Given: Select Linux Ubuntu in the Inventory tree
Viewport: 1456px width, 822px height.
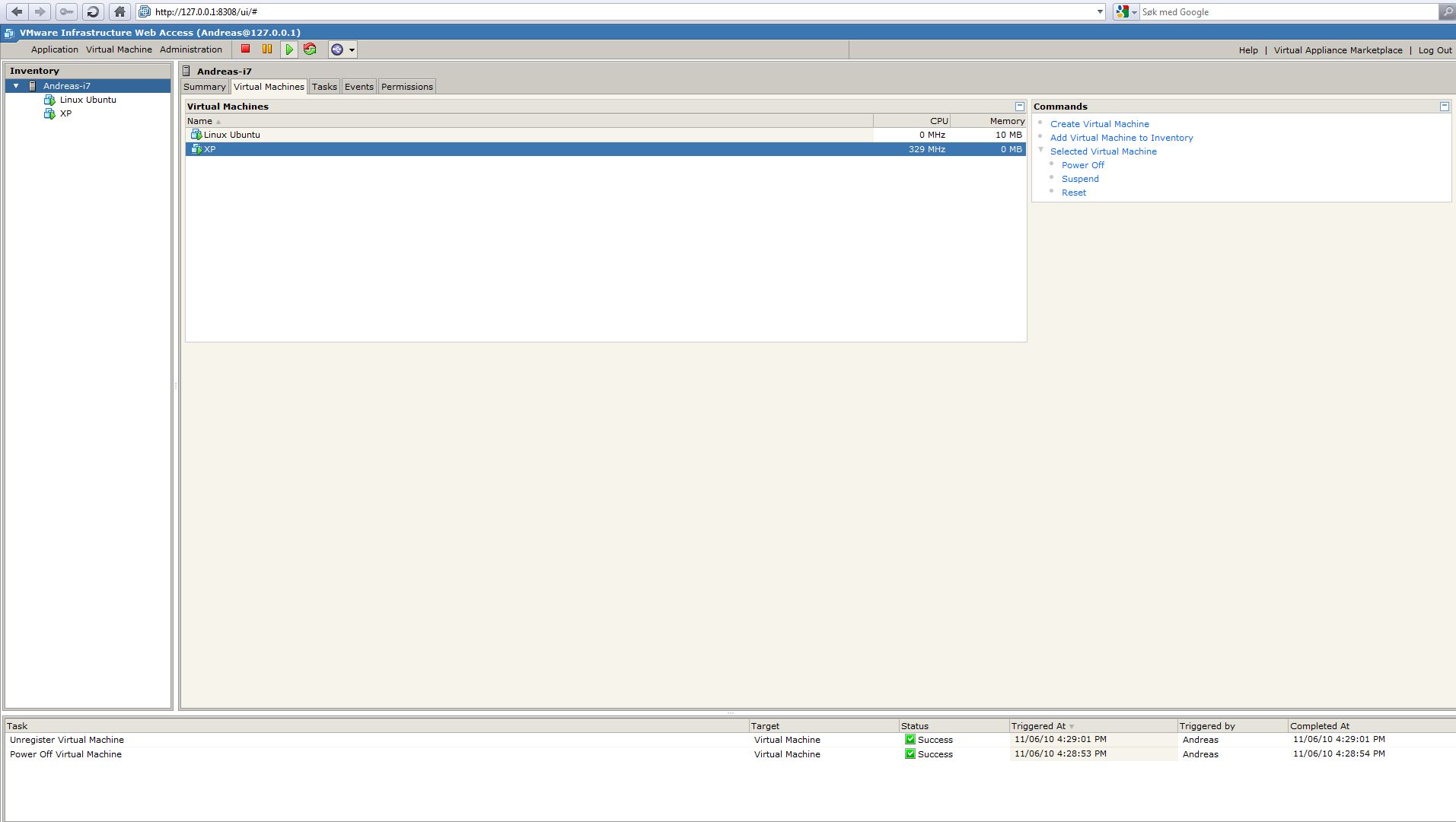Looking at the screenshot, I should (x=88, y=100).
